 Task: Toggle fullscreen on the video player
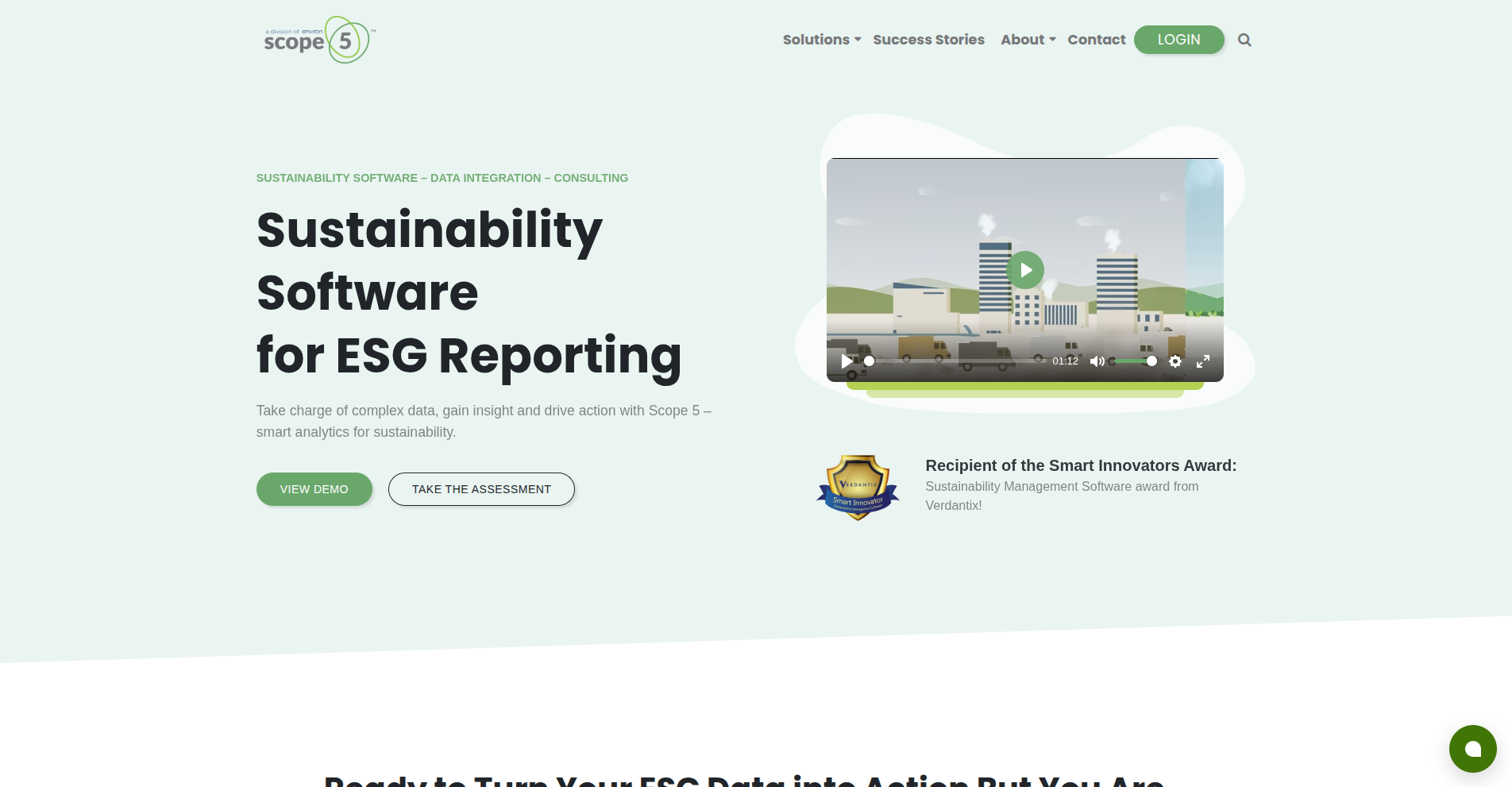tap(1203, 361)
